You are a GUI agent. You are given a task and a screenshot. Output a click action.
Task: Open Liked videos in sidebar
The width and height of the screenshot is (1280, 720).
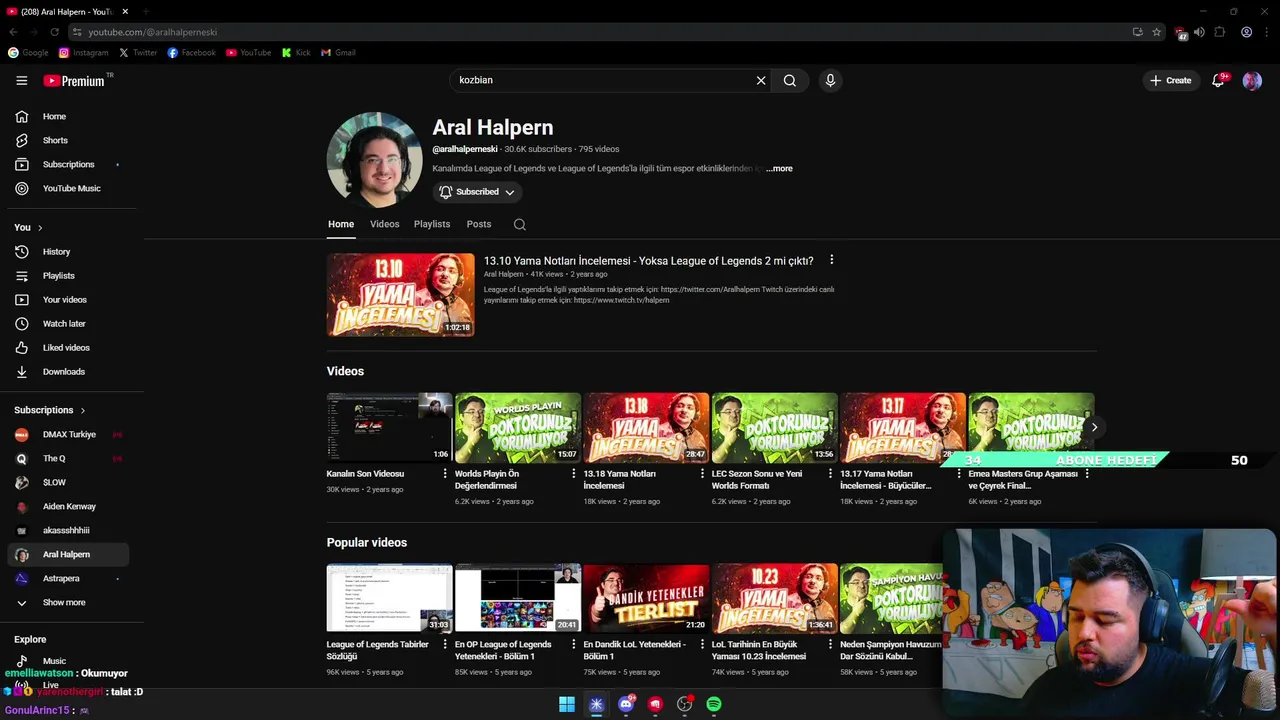[x=68, y=348]
